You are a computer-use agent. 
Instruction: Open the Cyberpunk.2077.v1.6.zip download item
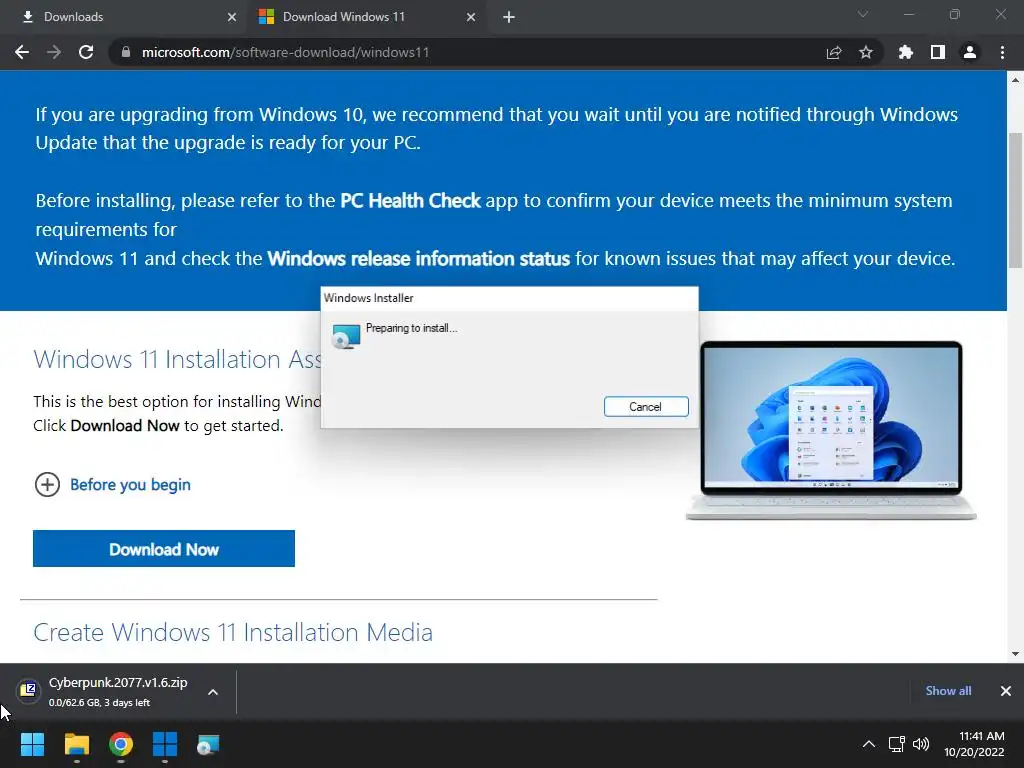pyautogui.click(x=118, y=691)
